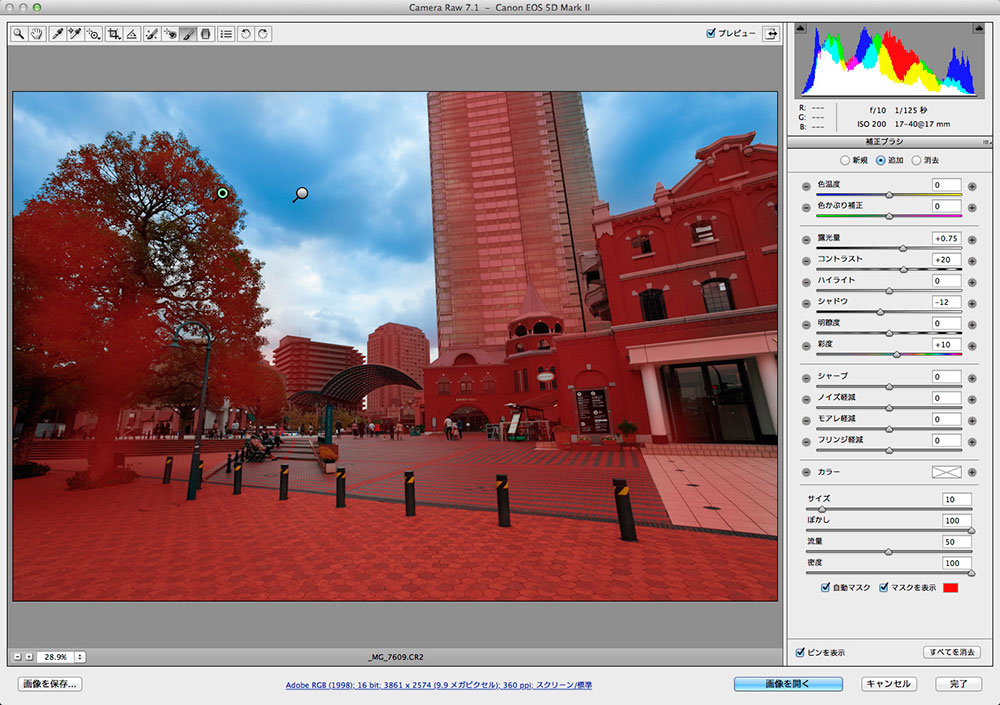
Task: Click the 密度 value field
Action: pos(957,563)
